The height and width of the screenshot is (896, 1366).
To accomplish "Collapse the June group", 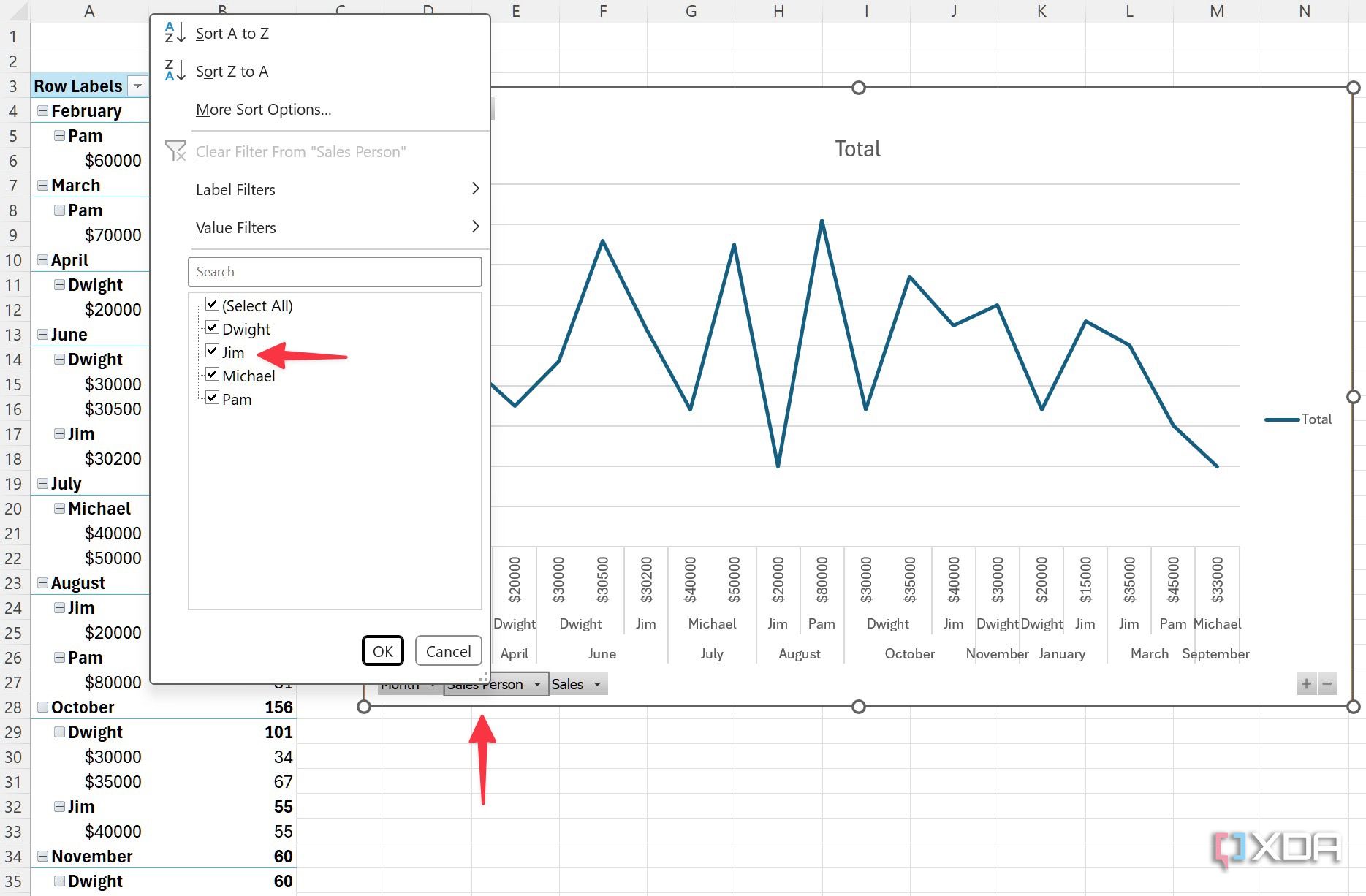I will [x=42, y=334].
